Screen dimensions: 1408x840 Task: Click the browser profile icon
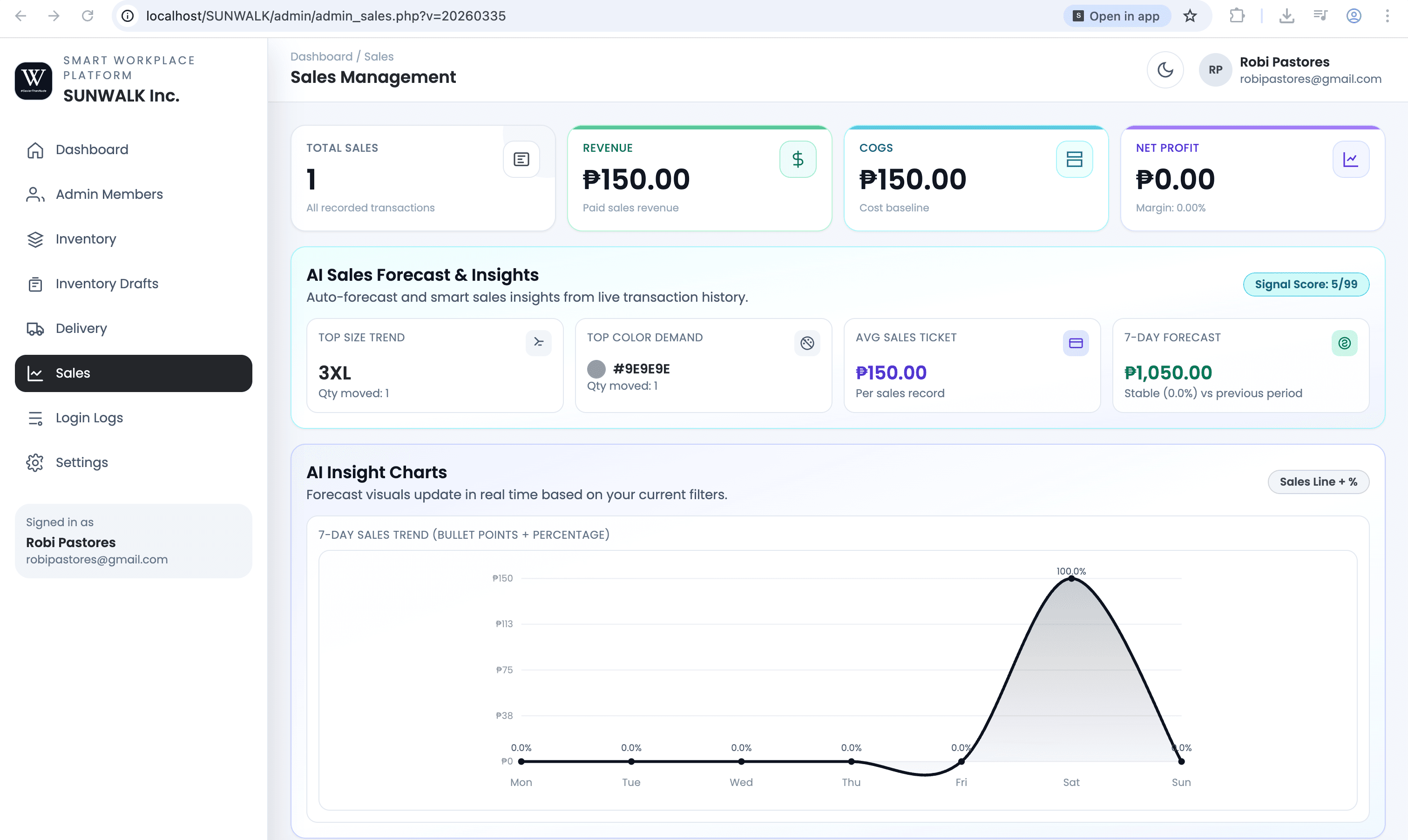pyautogui.click(x=1354, y=16)
